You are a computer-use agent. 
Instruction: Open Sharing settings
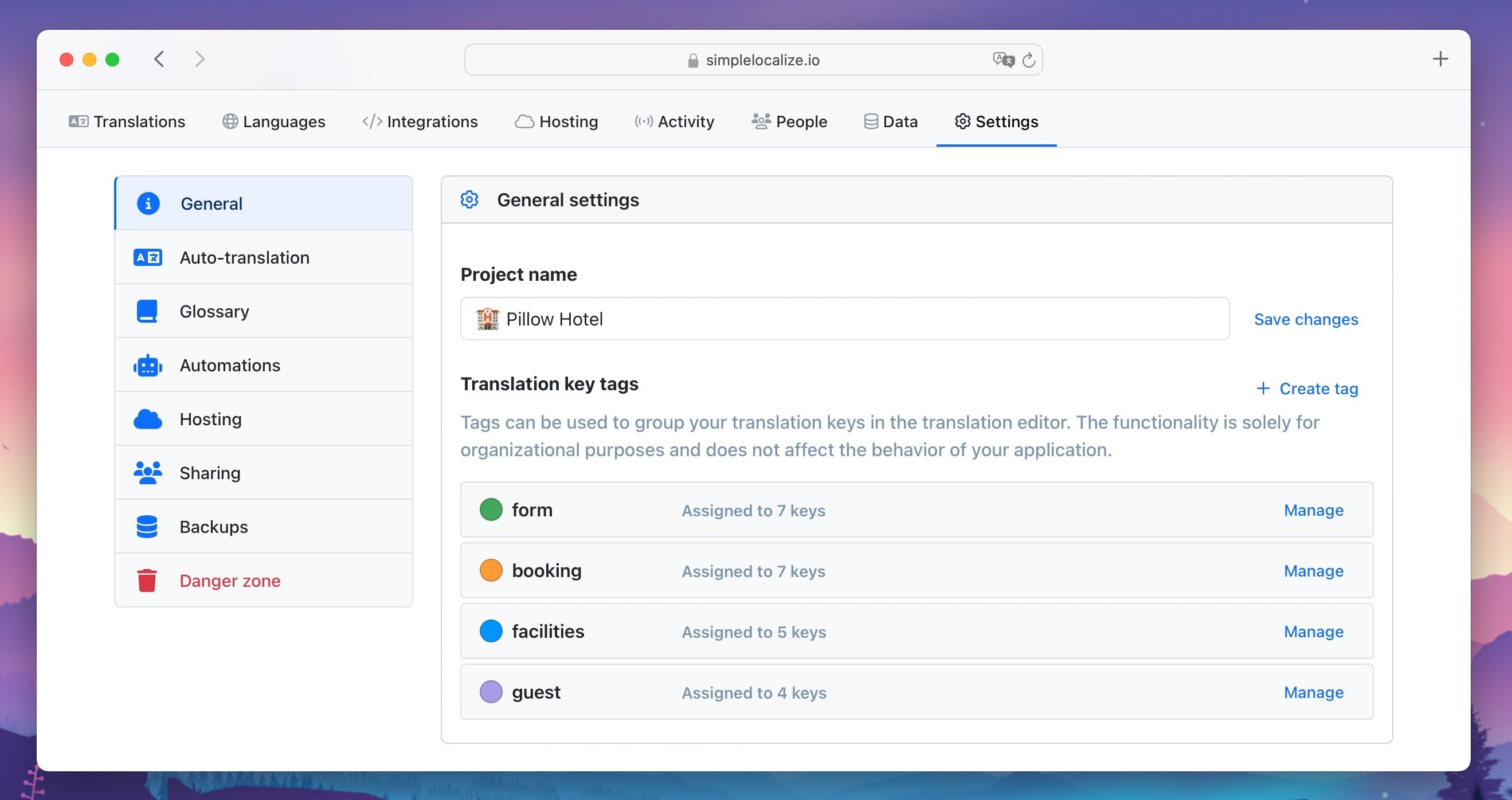(264, 472)
